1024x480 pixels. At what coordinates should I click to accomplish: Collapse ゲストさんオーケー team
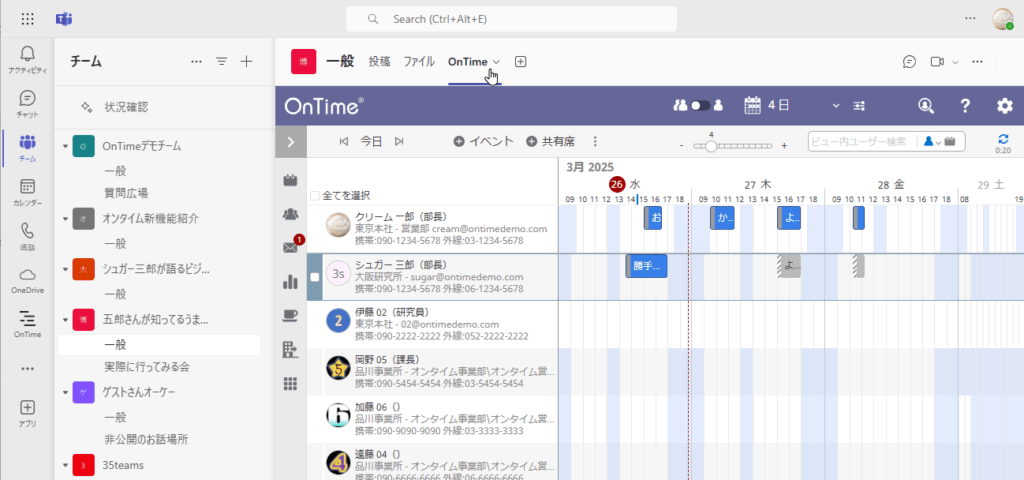point(65,392)
